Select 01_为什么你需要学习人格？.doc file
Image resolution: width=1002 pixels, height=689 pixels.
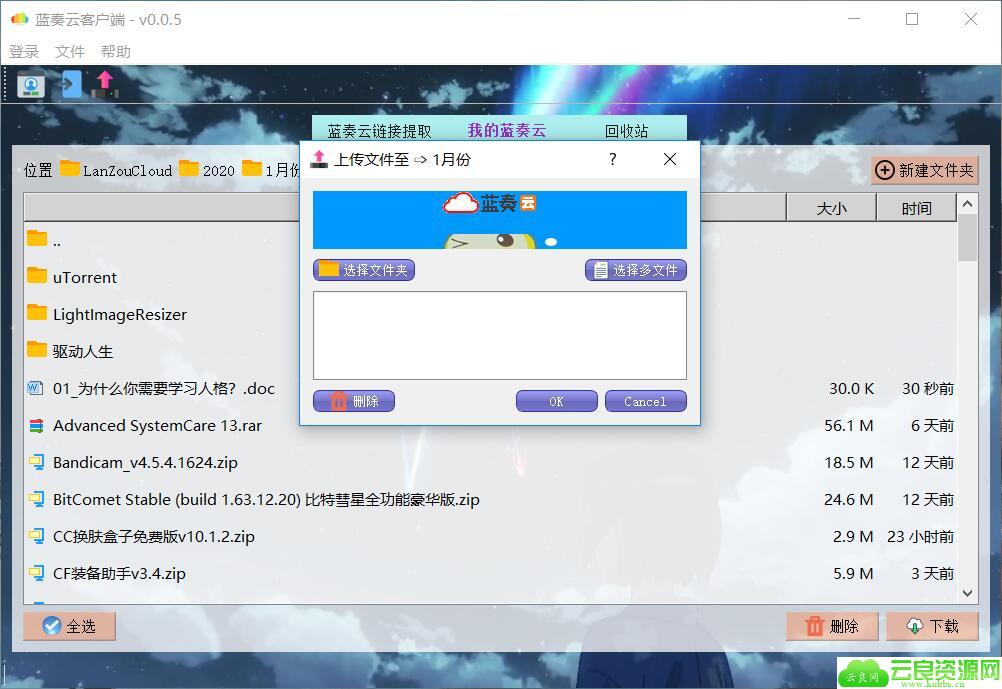491,389
